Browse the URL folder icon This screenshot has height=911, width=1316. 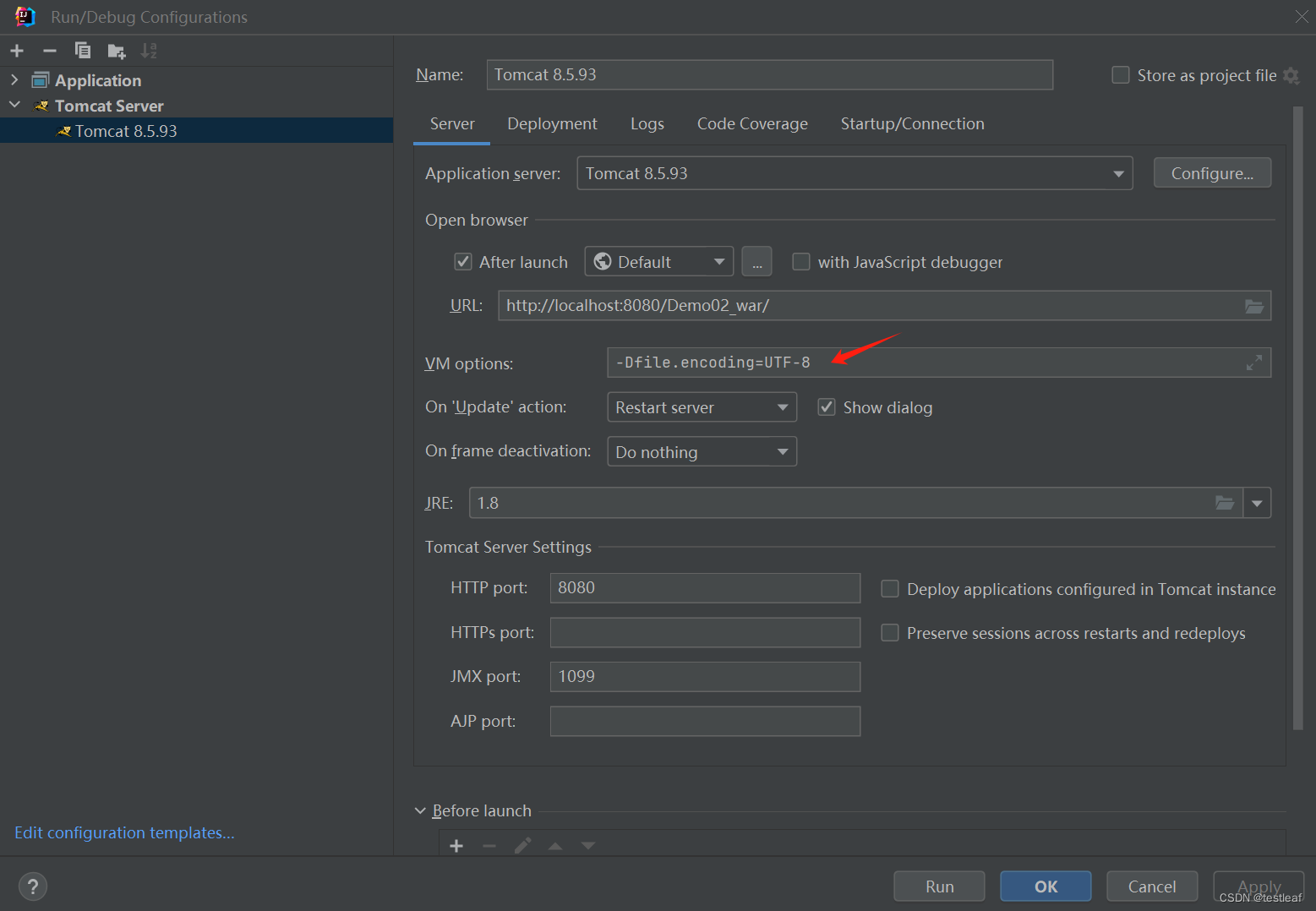tap(1254, 306)
